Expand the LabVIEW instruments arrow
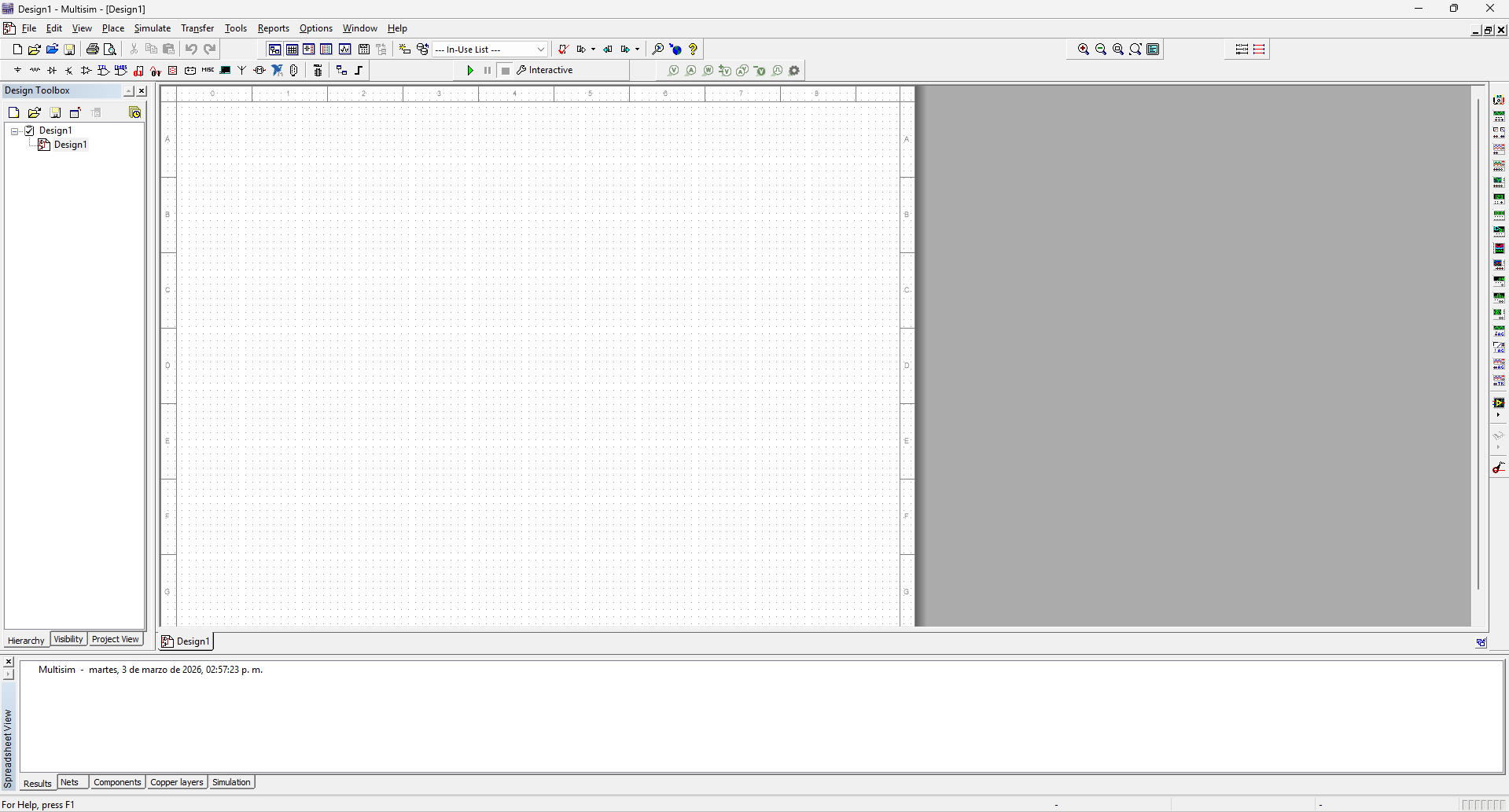Image resolution: width=1509 pixels, height=812 pixels. [x=1499, y=415]
